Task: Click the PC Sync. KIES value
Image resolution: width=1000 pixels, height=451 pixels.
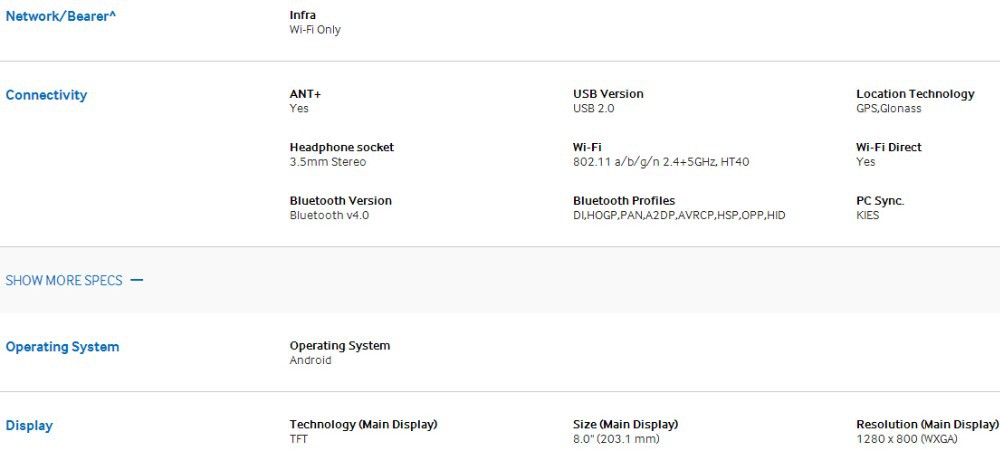Action: click(868, 215)
